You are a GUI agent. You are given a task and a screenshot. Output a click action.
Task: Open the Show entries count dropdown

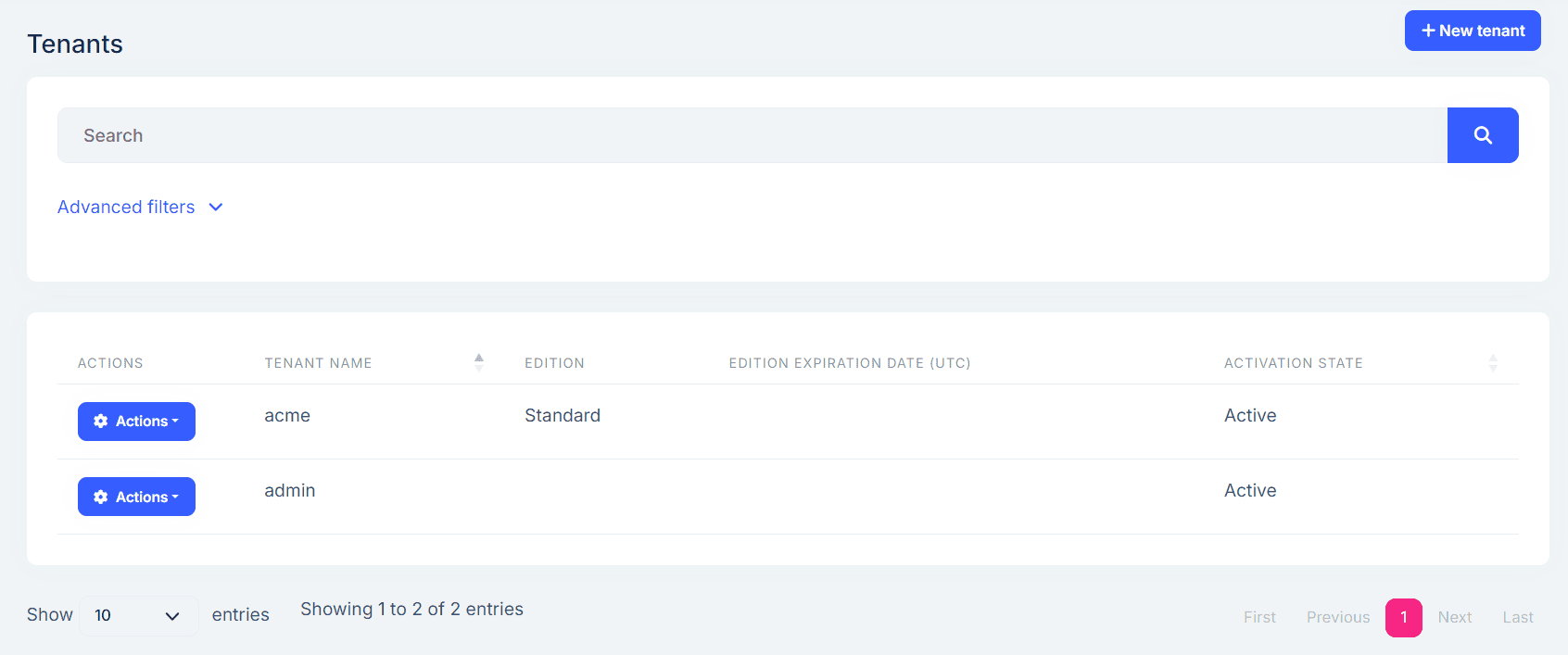click(x=138, y=616)
